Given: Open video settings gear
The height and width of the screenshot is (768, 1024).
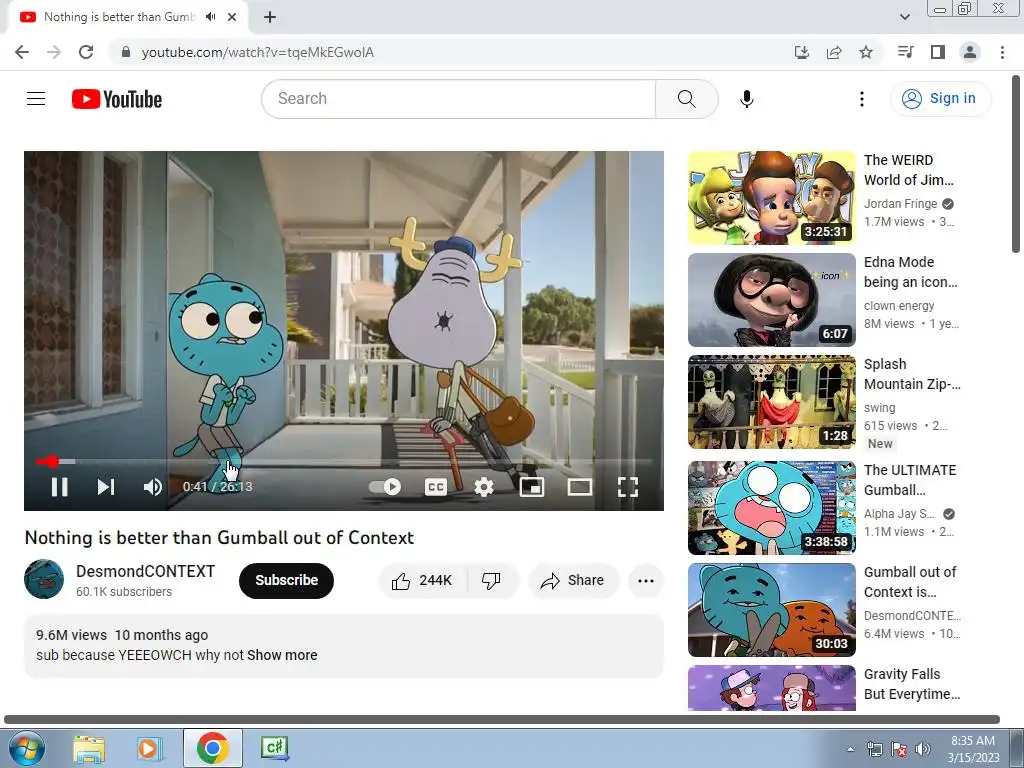Looking at the screenshot, I should [x=483, y=487].
